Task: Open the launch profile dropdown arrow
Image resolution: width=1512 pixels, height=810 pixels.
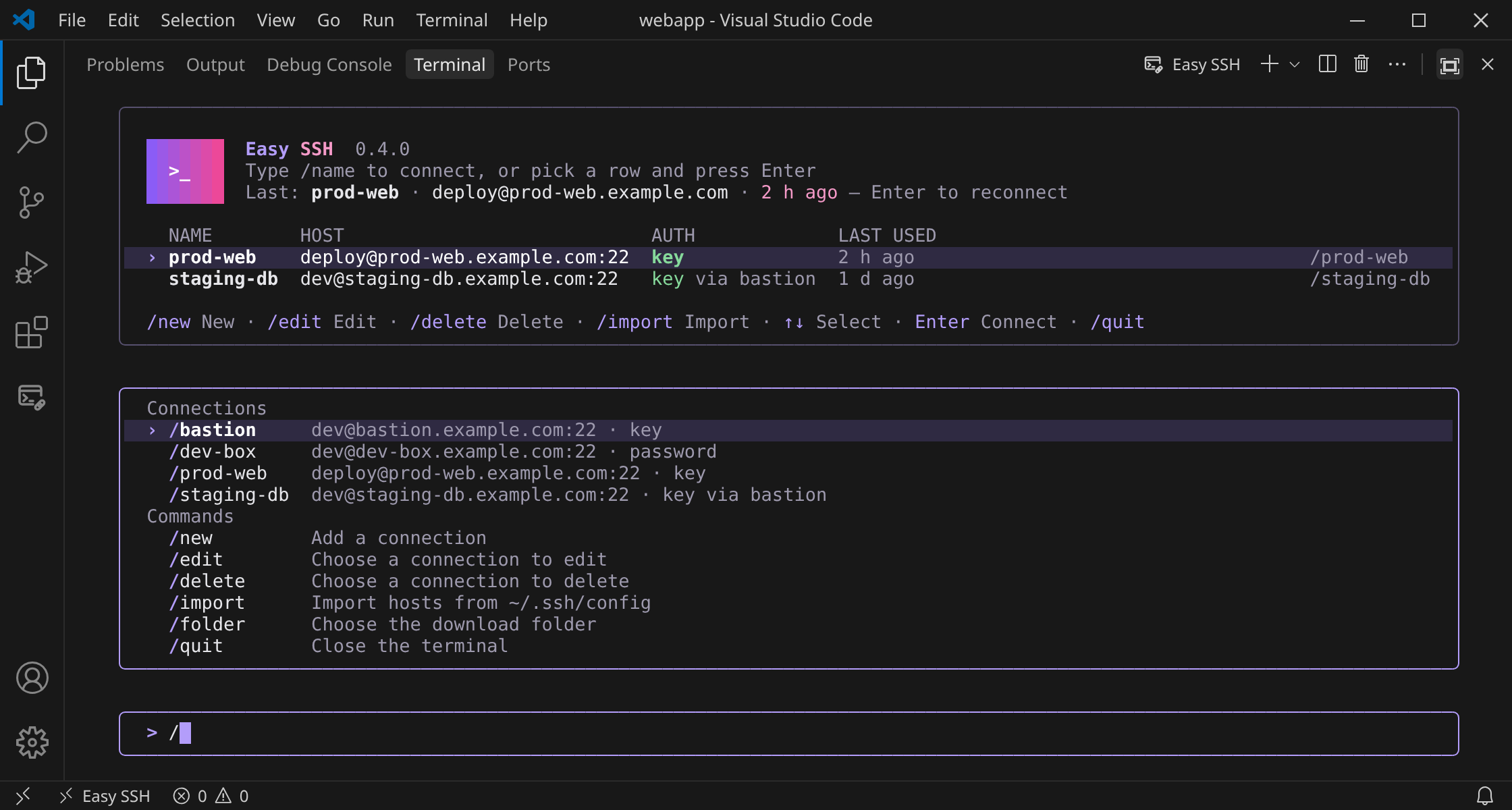Action: (1295, 64)
